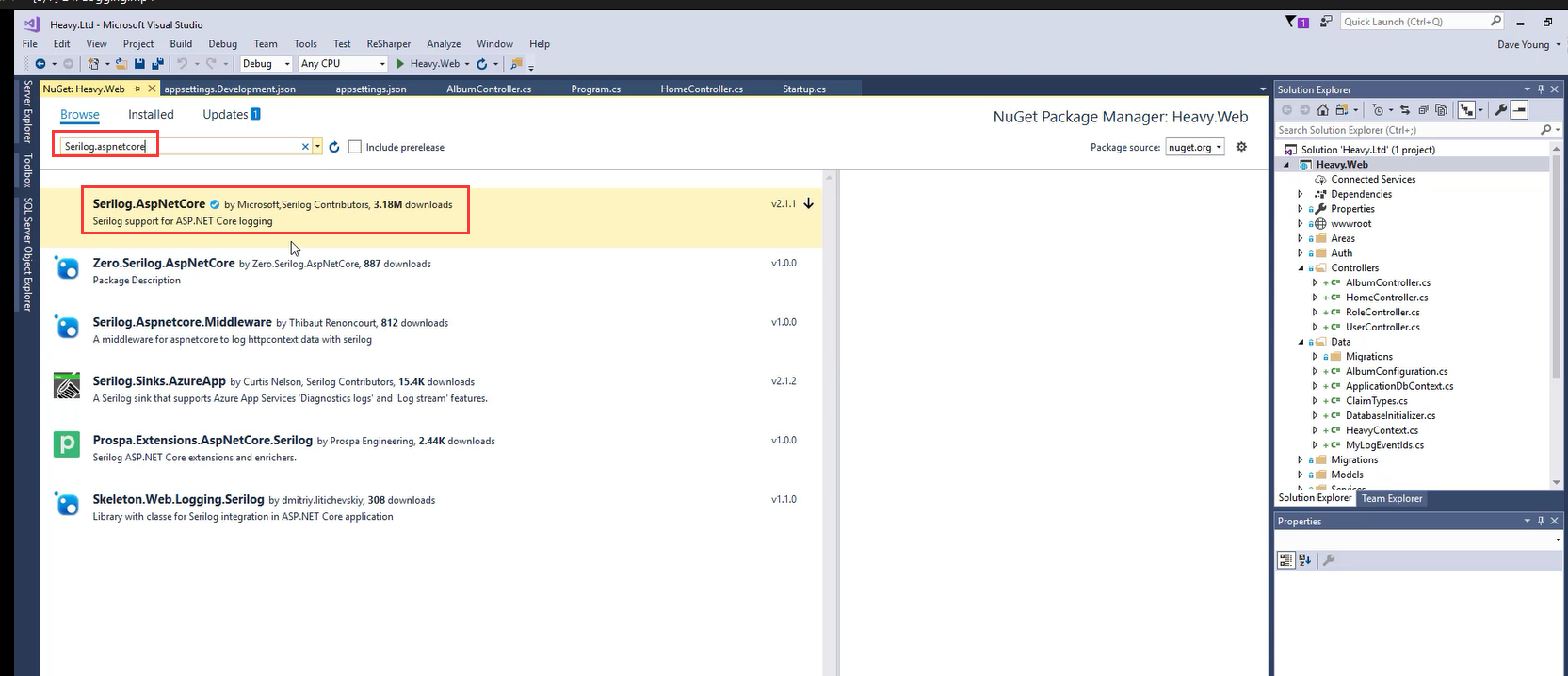Select the Serilog.AspNetCore package title
The height and width of the screenshot is (676, 1568).
tap(149, 204)
